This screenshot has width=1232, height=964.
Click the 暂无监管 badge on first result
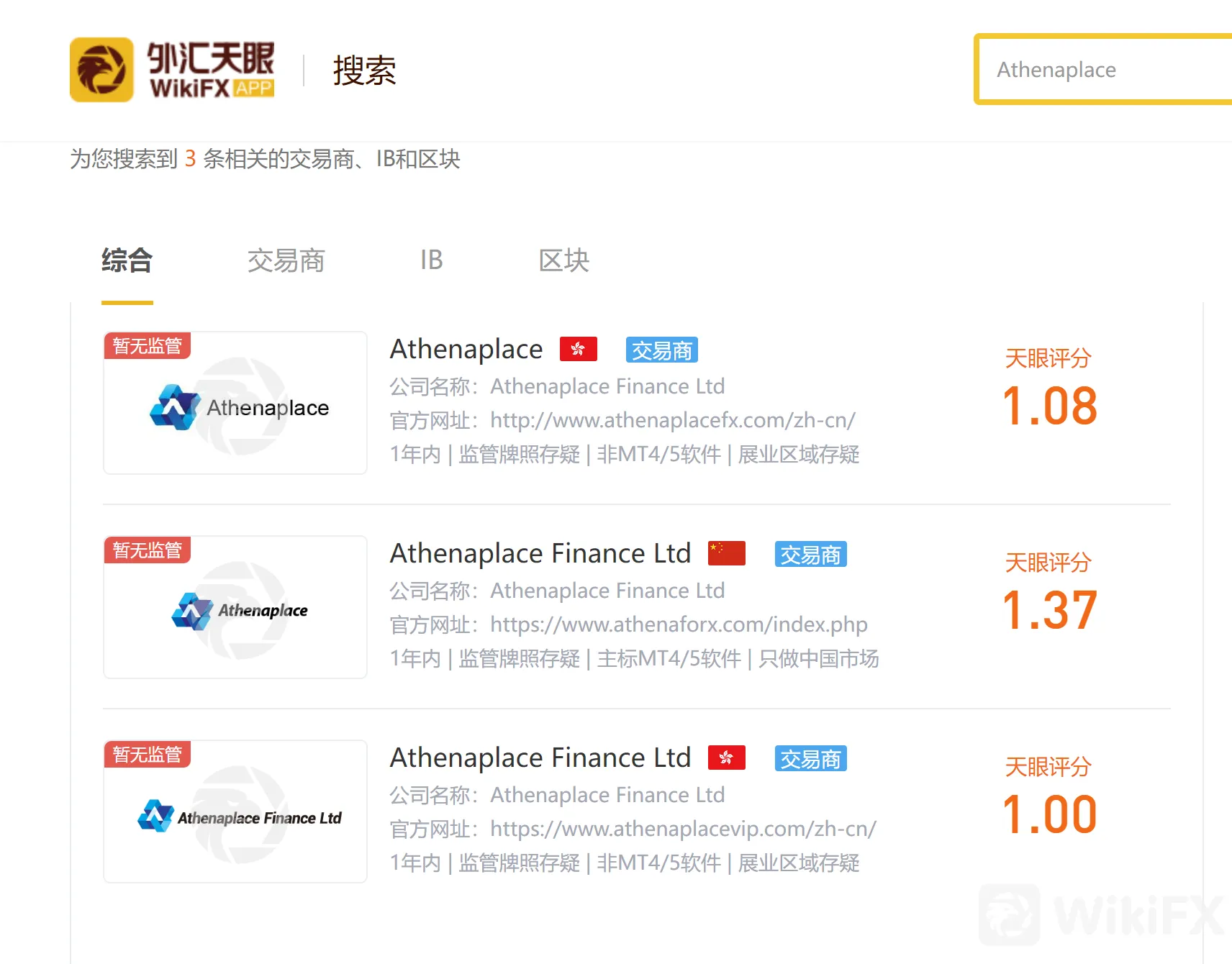point(148,346)
